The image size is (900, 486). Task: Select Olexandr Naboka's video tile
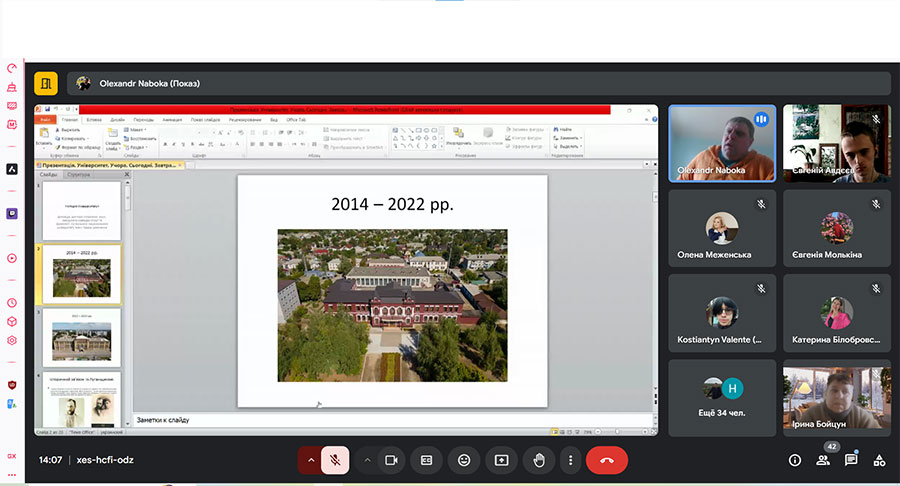click(722, 143)
